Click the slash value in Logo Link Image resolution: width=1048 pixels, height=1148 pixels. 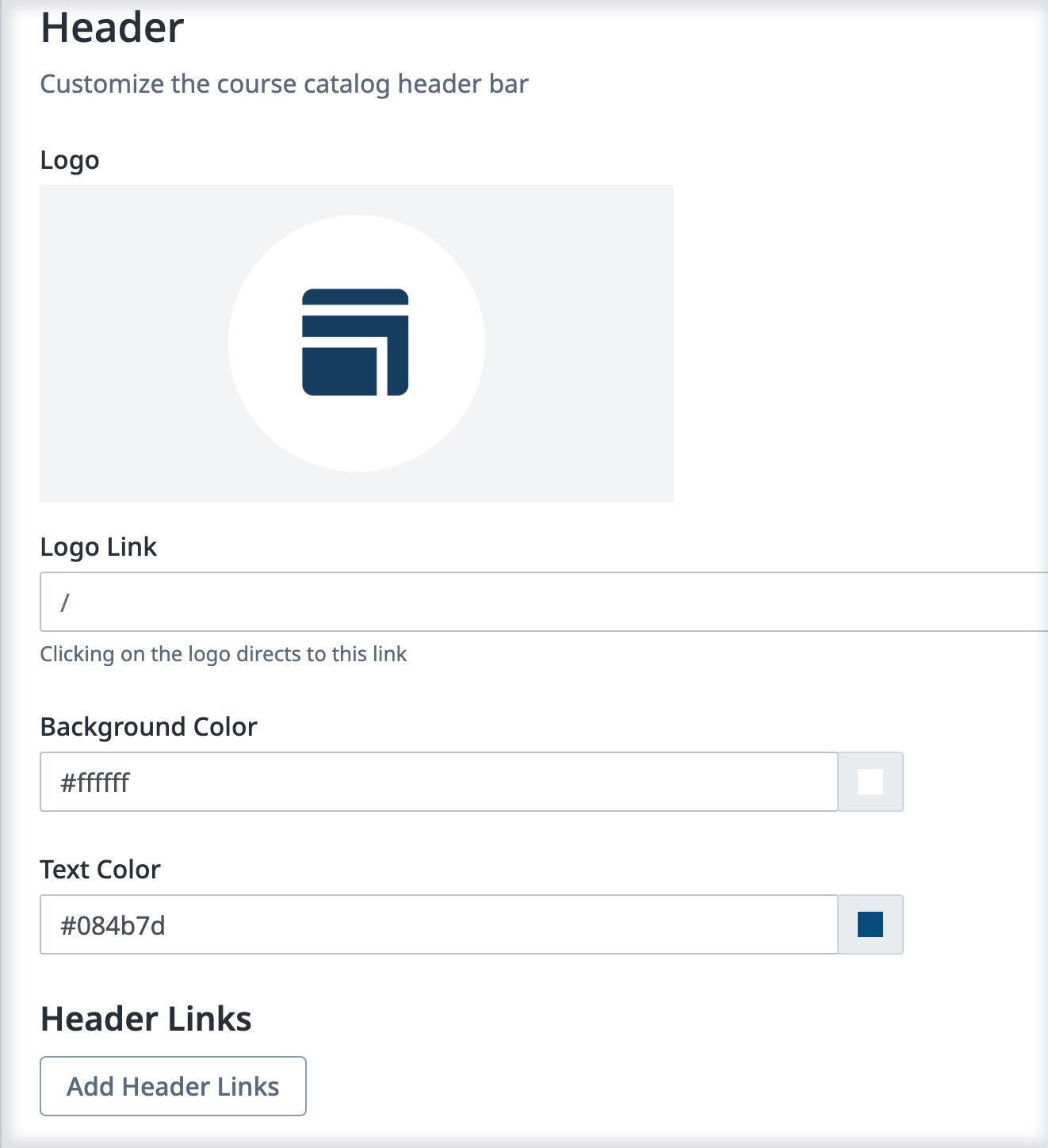[65, 603]
